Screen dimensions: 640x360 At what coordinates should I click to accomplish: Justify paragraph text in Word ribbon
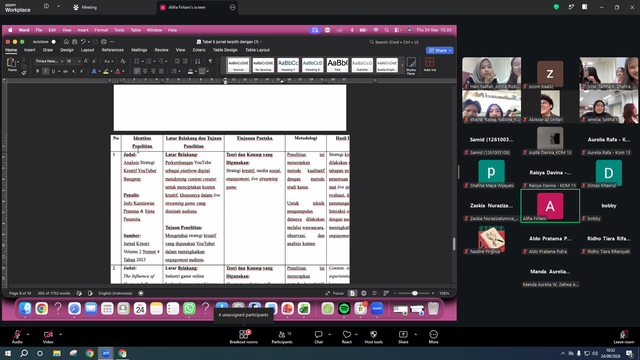(161, 71)
